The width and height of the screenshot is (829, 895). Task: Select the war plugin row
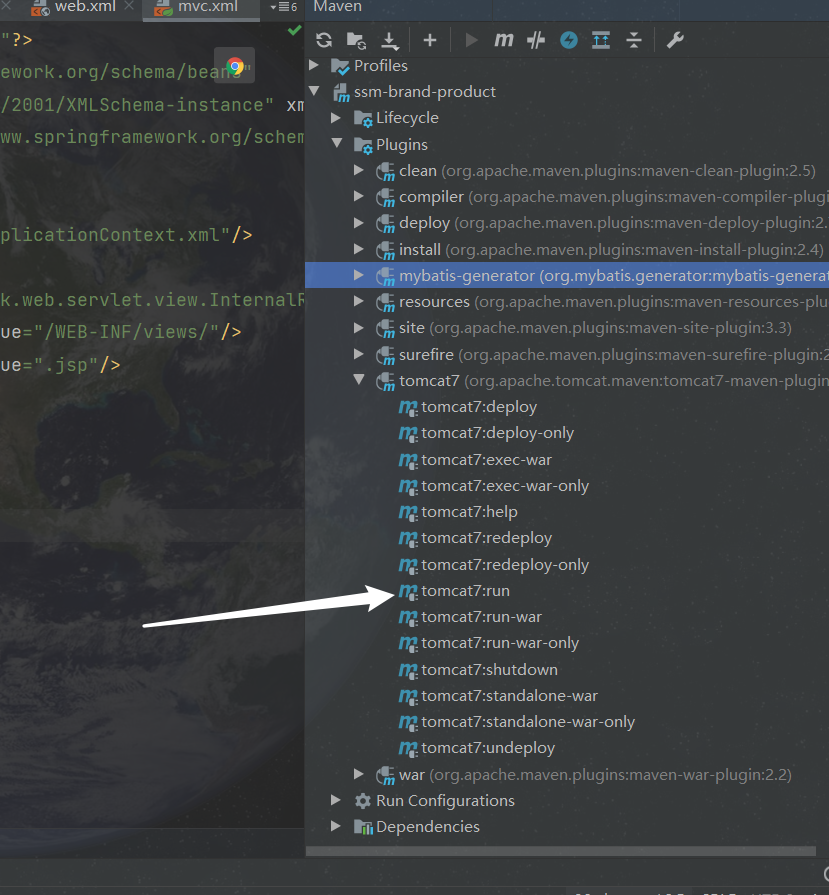pyautogui.click(x=567, y=775)
